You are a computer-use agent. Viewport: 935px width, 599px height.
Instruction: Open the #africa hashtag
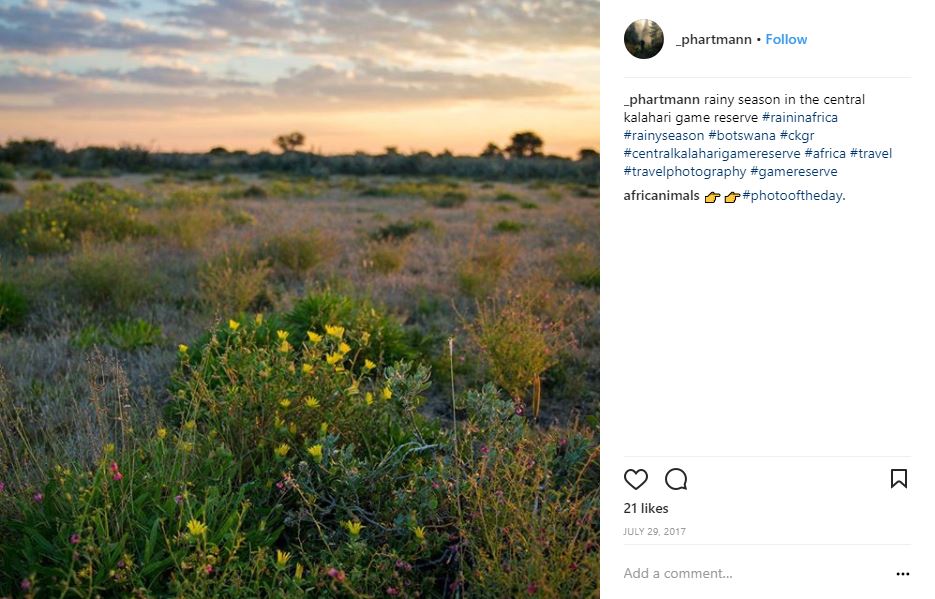824,154
